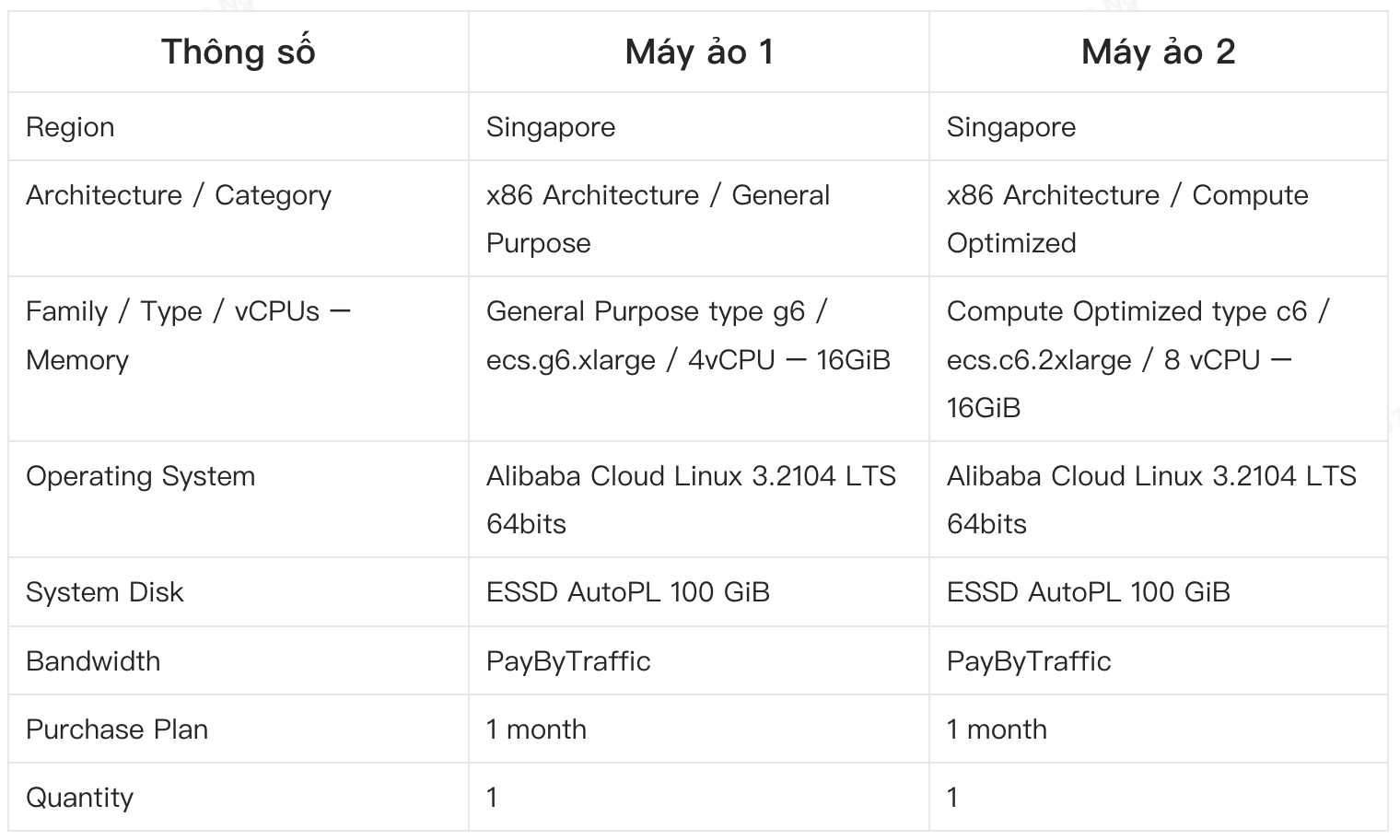
Task: Click the "Thông số" column header
Action: [x=238, y=52]
